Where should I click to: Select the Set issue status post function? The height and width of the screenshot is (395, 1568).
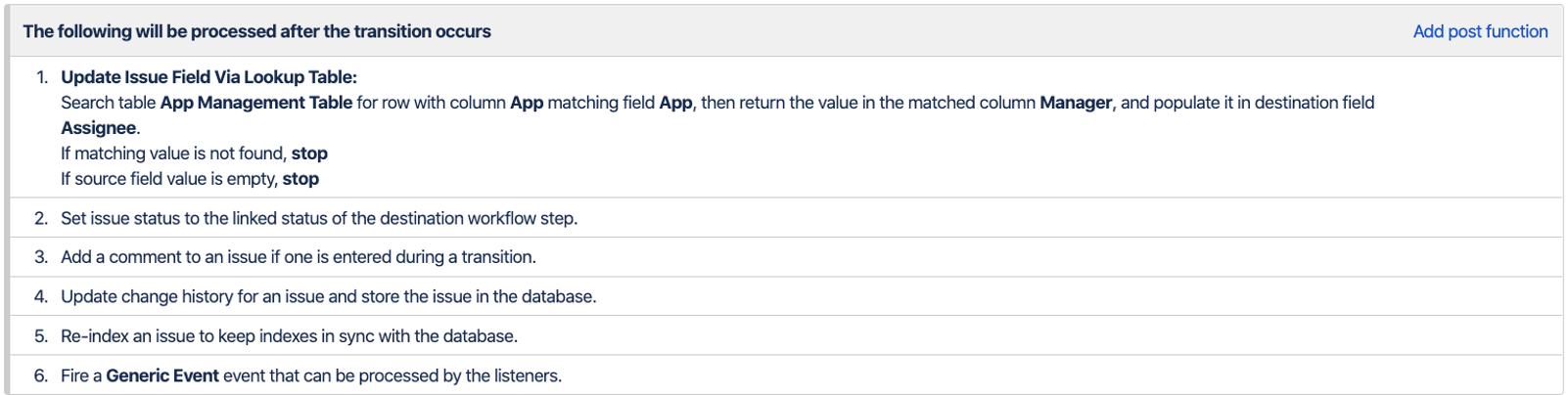coord(318,218)
